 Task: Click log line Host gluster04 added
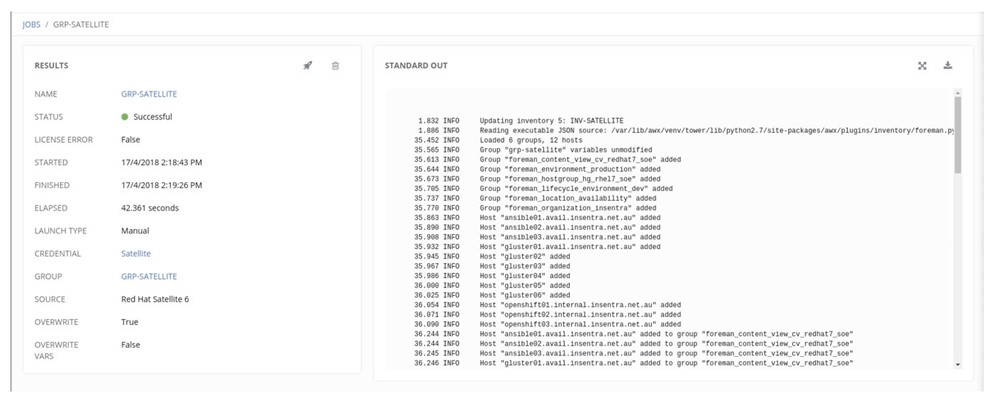[x=525, y=276]
